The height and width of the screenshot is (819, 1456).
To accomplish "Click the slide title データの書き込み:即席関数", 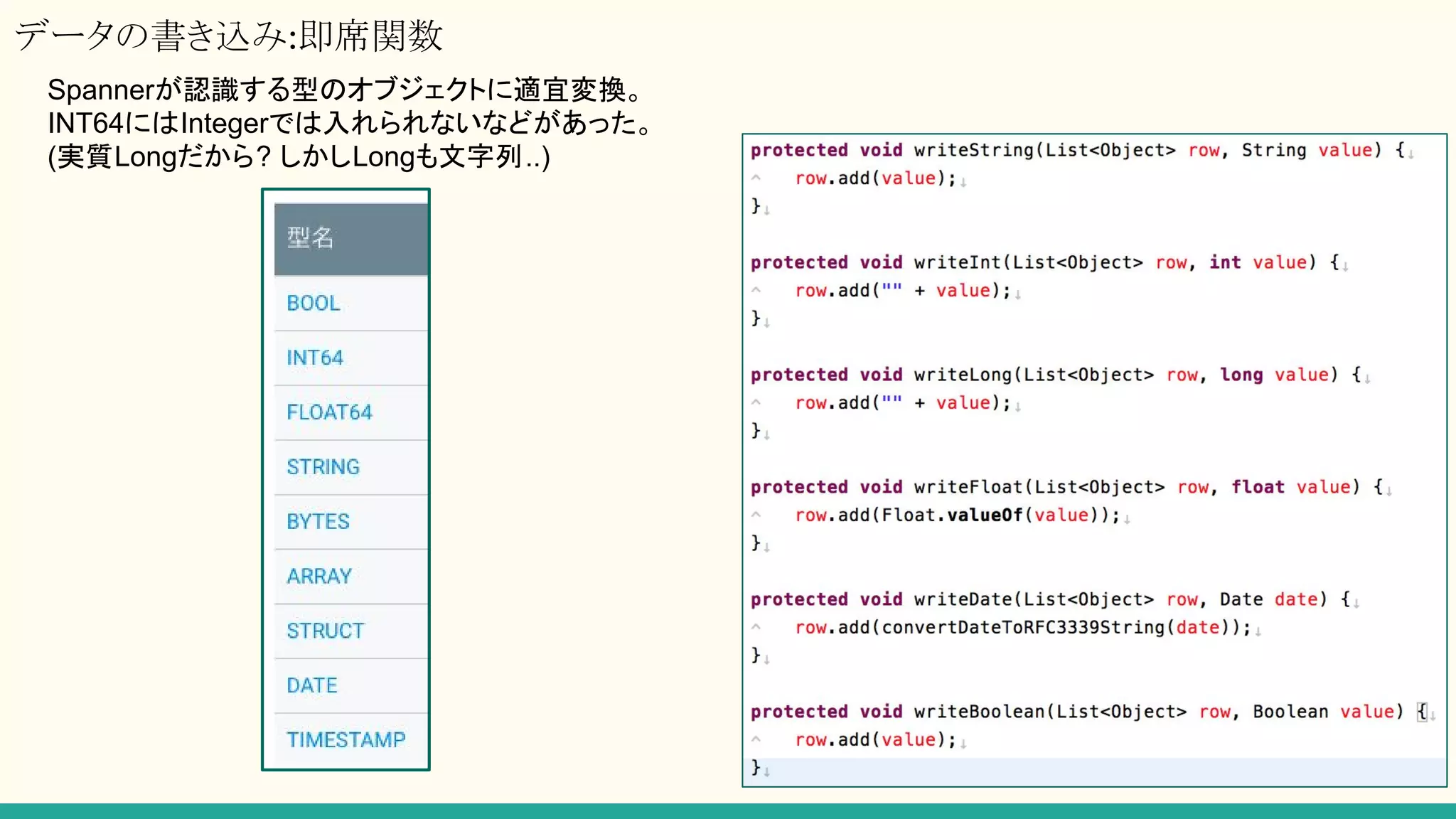I will coord(229,36).
